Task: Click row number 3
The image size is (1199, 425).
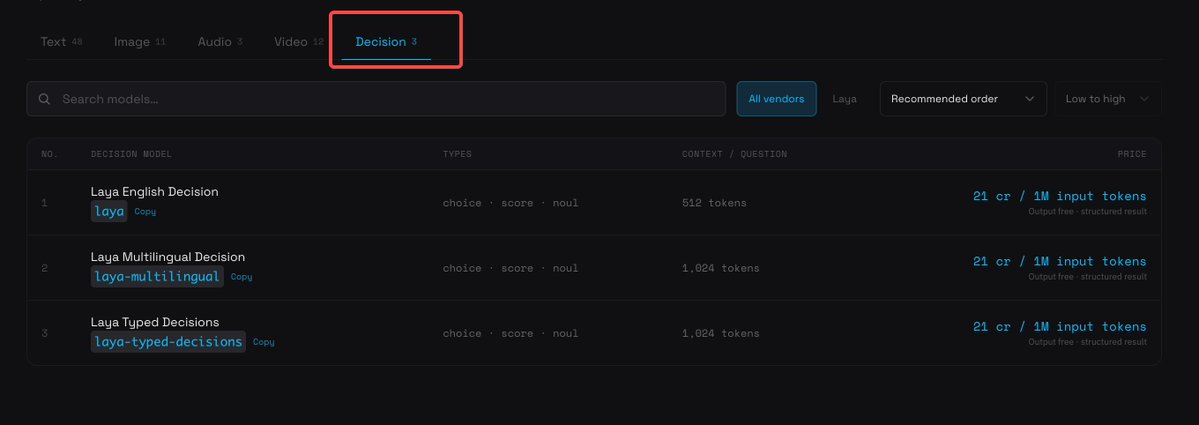Action: [44, 333]
